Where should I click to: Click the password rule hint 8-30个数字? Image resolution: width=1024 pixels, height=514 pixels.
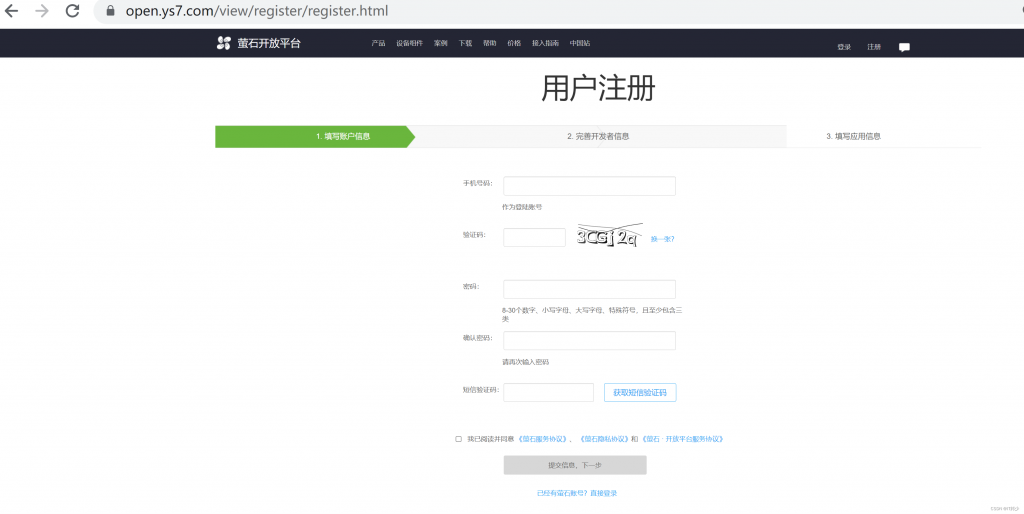tap(592, 314)
